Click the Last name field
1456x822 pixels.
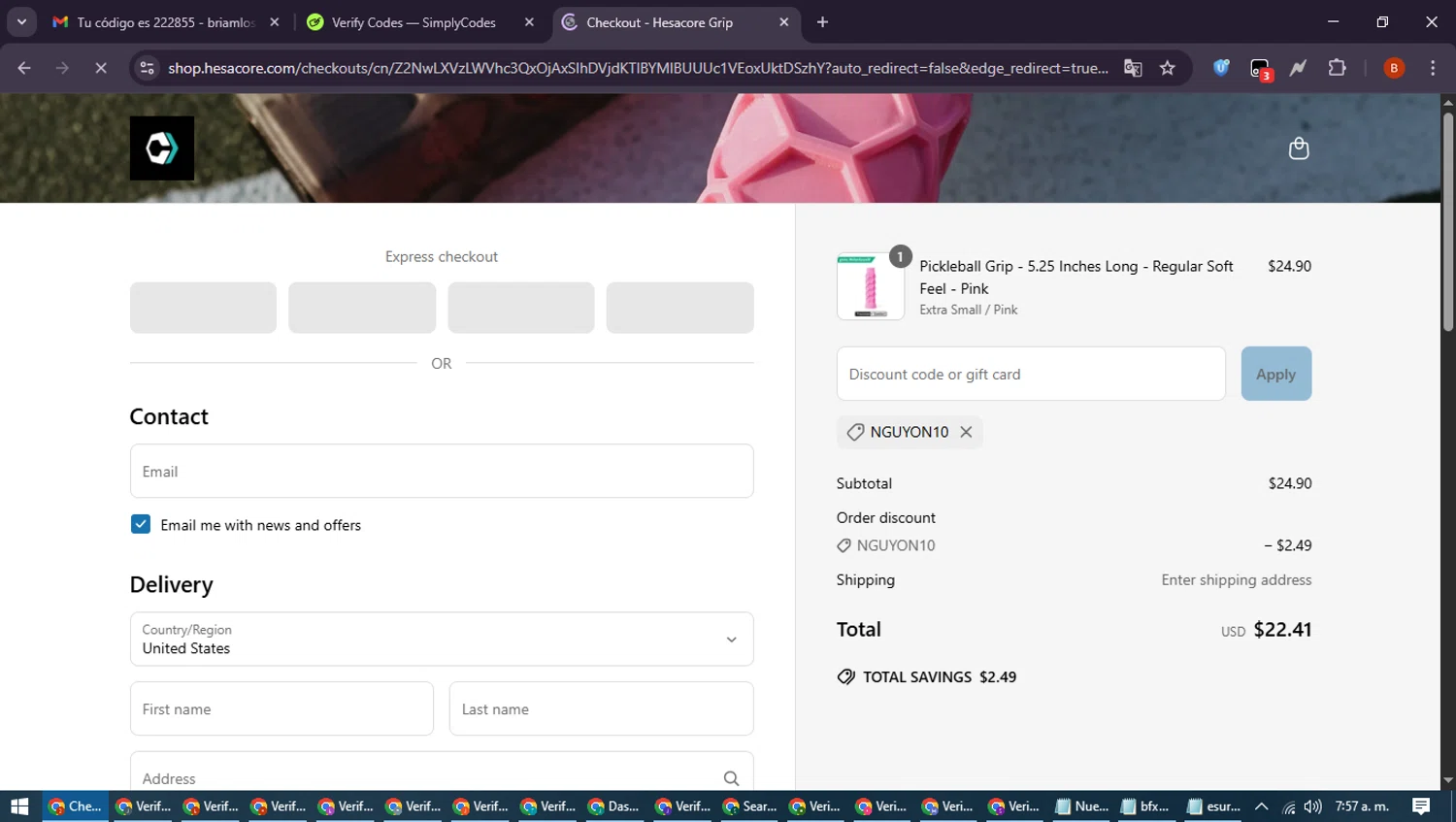point(601,708)
